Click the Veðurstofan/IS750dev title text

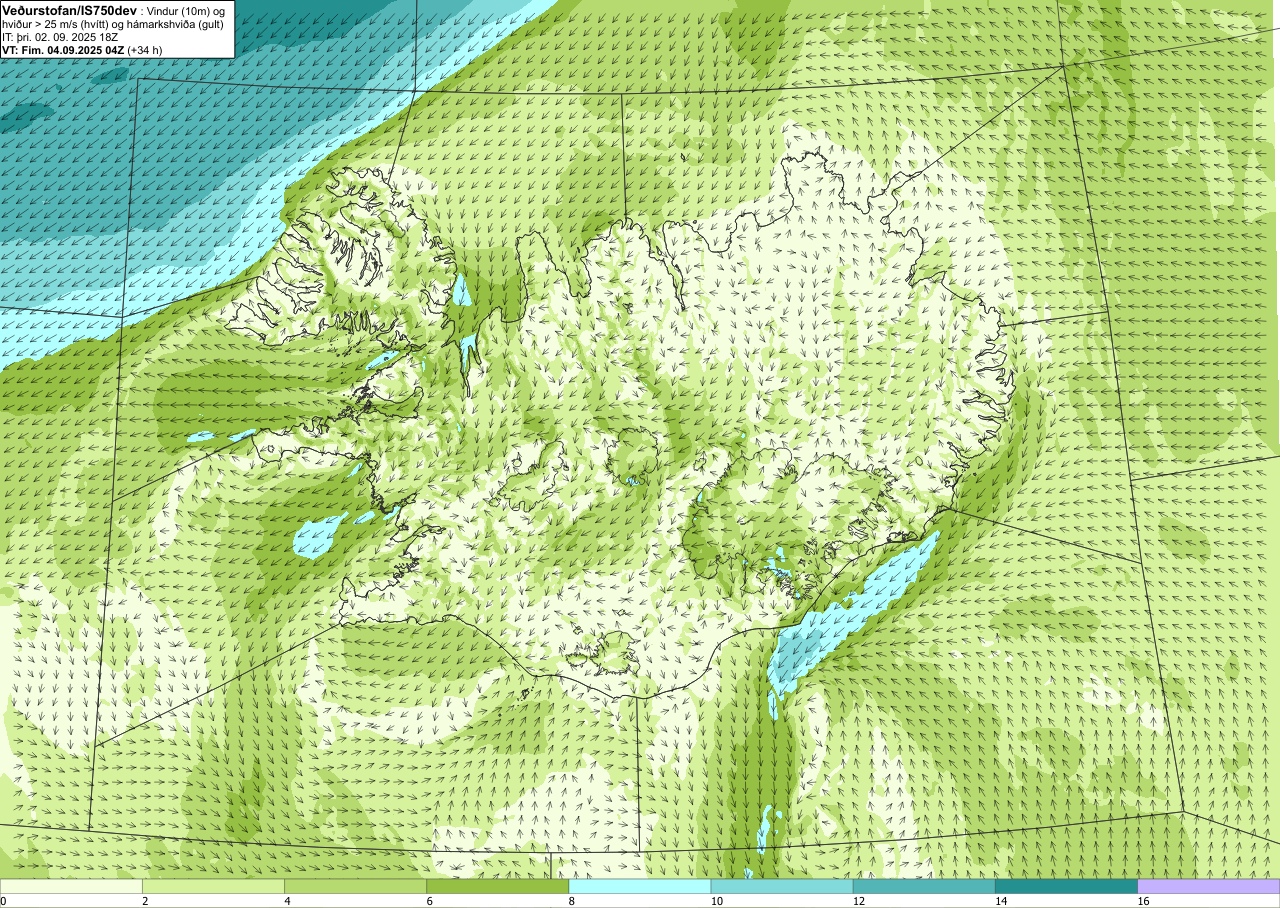[x=69, y=10]
